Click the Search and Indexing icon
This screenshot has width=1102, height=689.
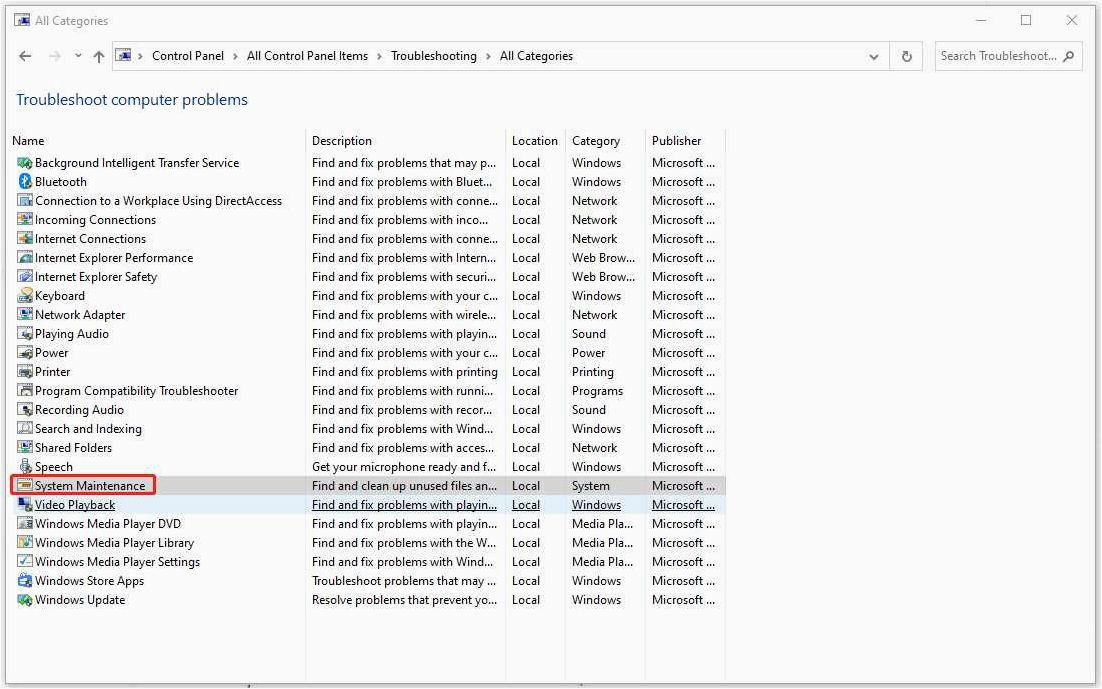25,428
